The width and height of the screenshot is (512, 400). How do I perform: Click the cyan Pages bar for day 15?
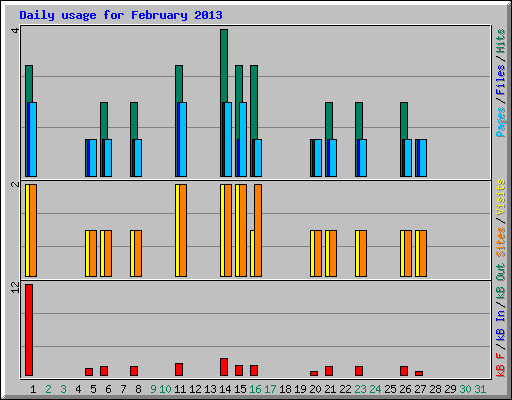pos(243,139)
